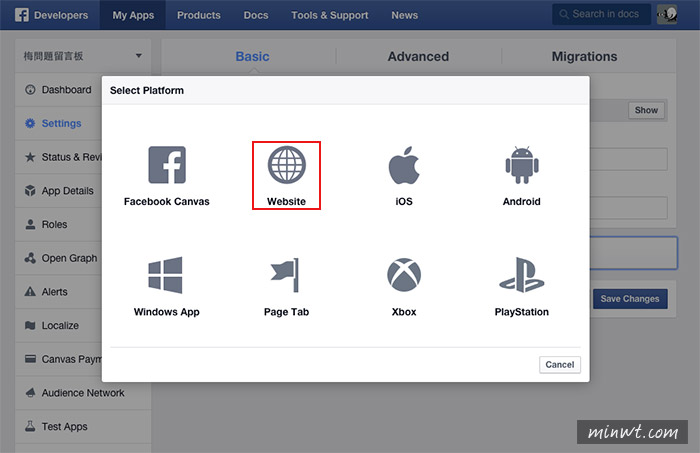Click the Show button
The image size is (700, 453).
tap(646, 110)
